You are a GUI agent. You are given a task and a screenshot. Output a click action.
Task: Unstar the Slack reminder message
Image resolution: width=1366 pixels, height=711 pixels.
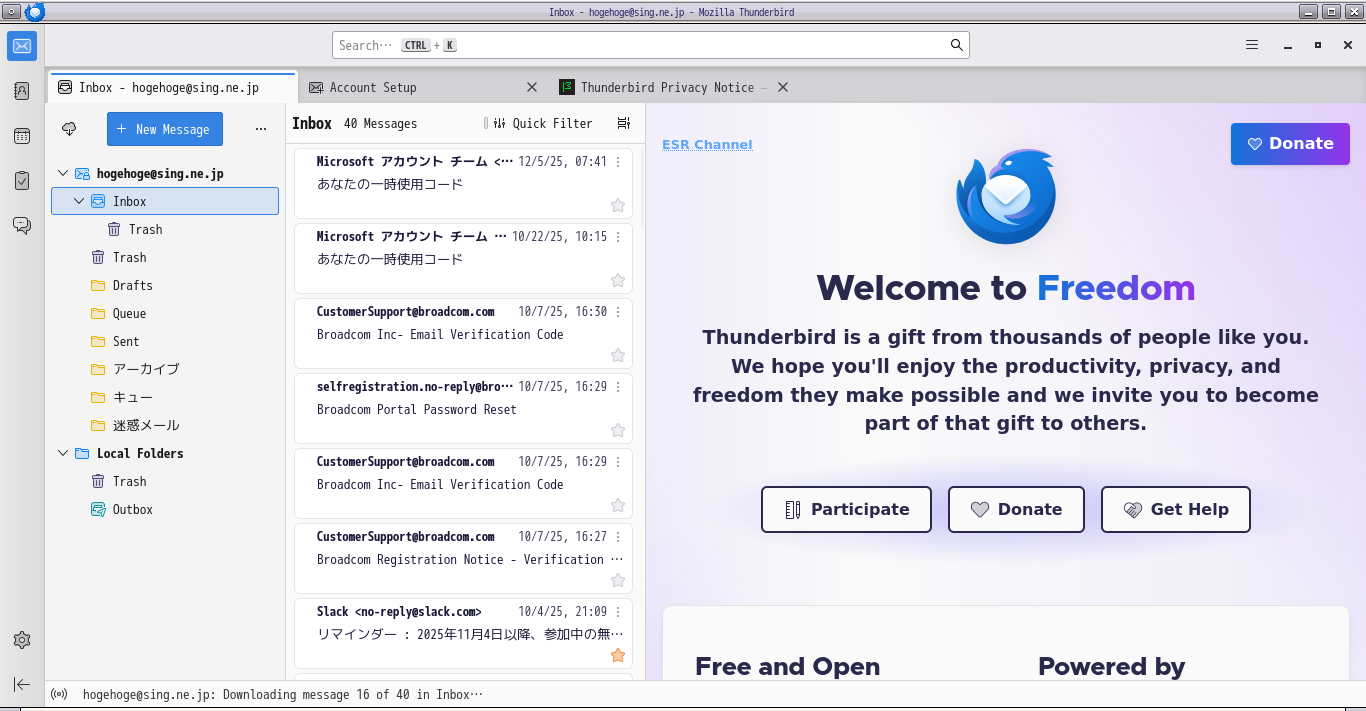pos(618,655)
